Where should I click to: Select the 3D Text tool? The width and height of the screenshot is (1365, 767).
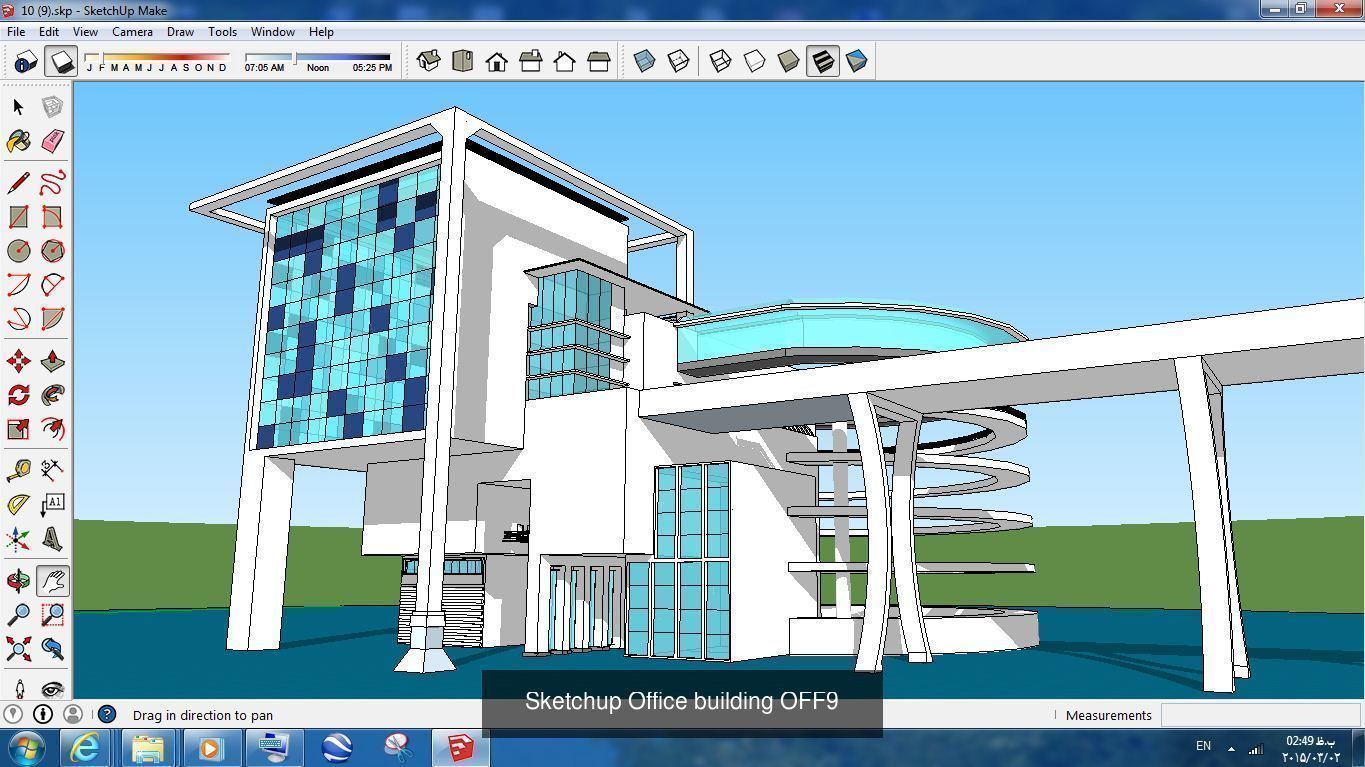point(52,540)
